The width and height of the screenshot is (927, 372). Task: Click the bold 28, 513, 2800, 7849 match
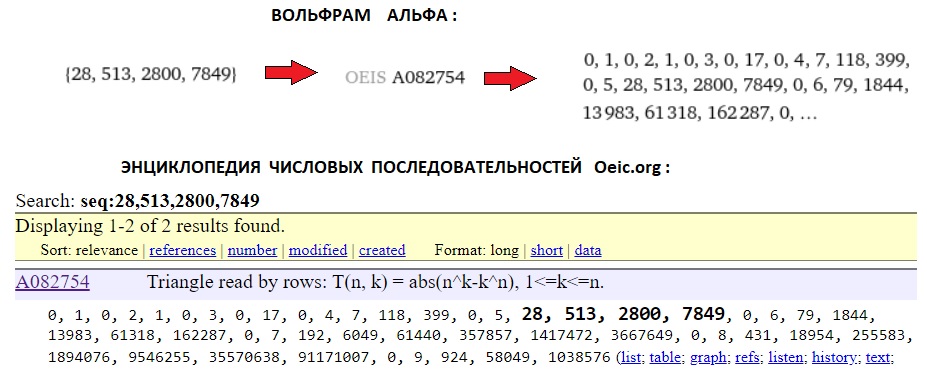pos(623,314)
